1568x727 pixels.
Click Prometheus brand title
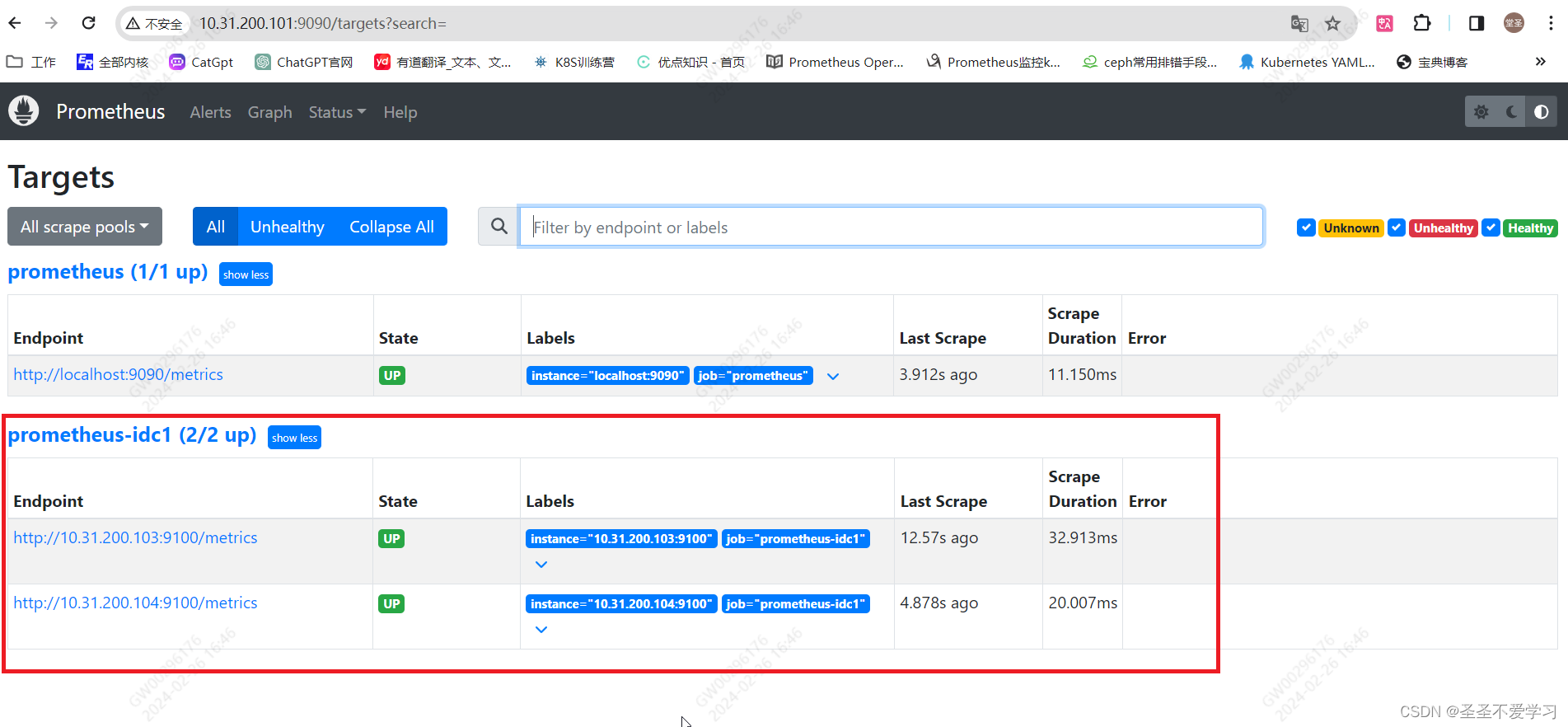coord(110,111)
